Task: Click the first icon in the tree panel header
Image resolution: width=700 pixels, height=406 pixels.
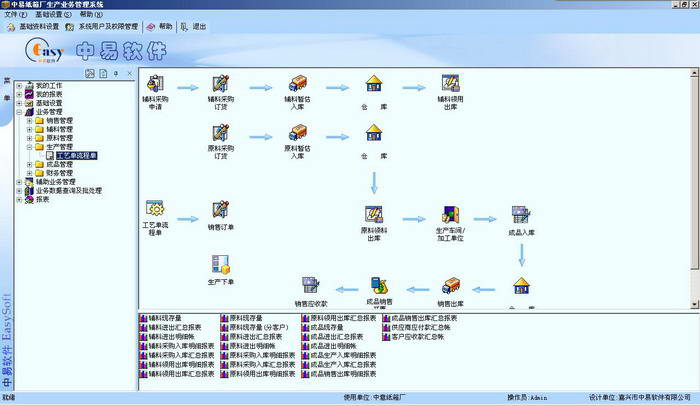Action: tap(90, 74)
